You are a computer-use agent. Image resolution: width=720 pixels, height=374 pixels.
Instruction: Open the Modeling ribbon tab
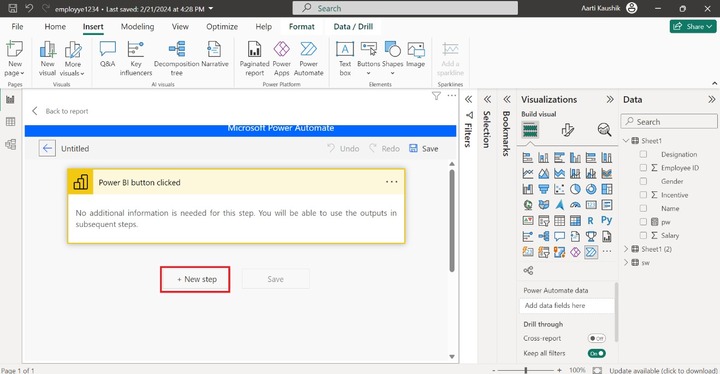[137, 27]
